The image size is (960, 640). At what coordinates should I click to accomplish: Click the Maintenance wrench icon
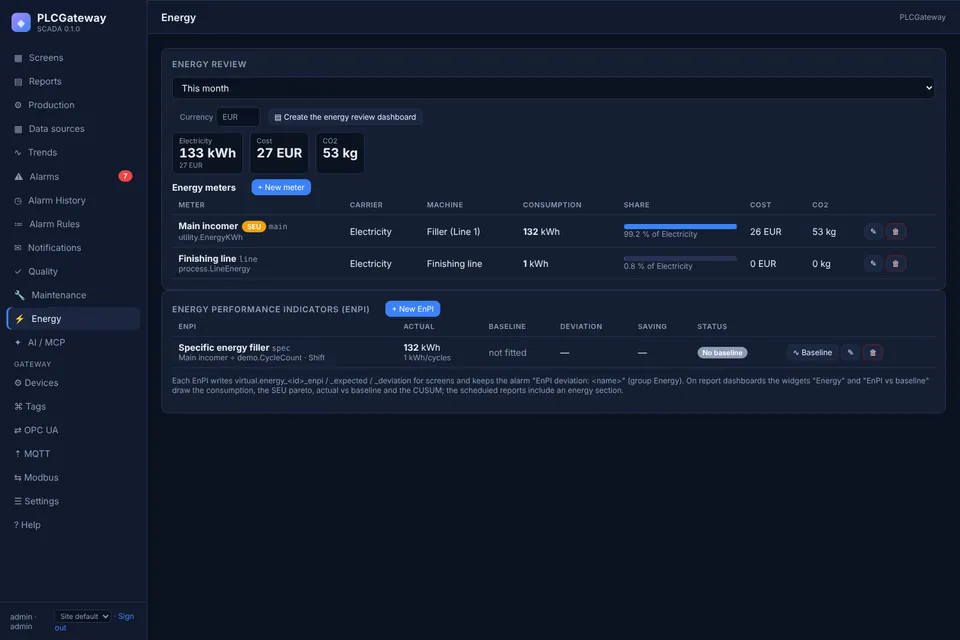20,295
